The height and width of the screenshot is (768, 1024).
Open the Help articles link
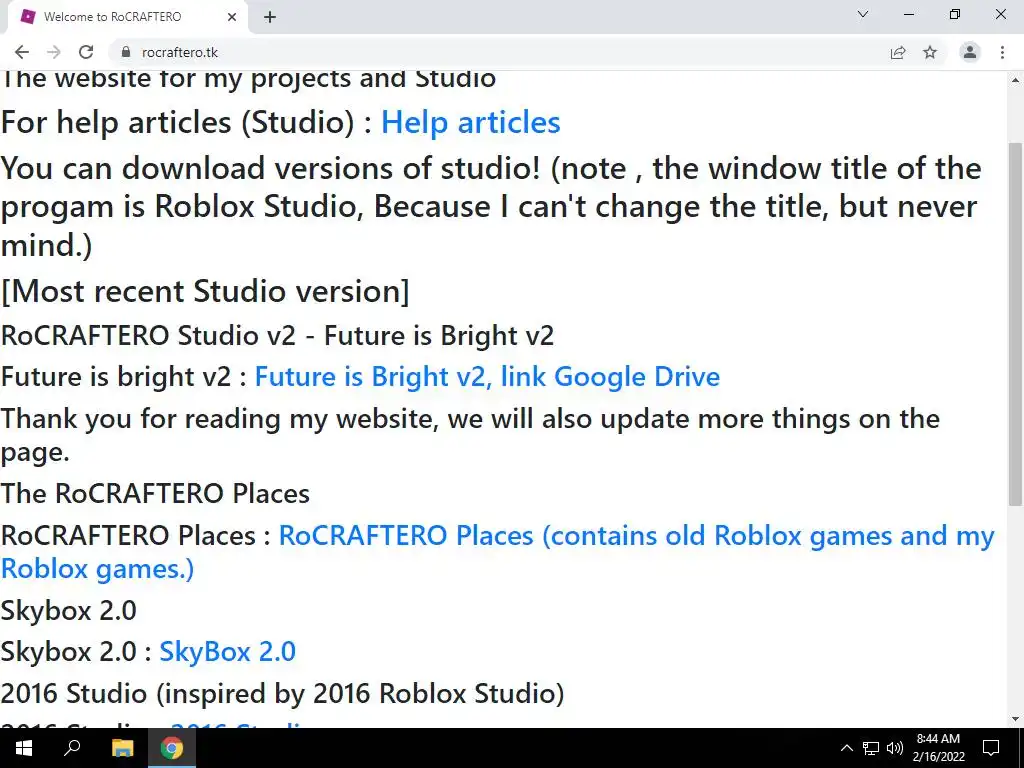click(470, 122)
